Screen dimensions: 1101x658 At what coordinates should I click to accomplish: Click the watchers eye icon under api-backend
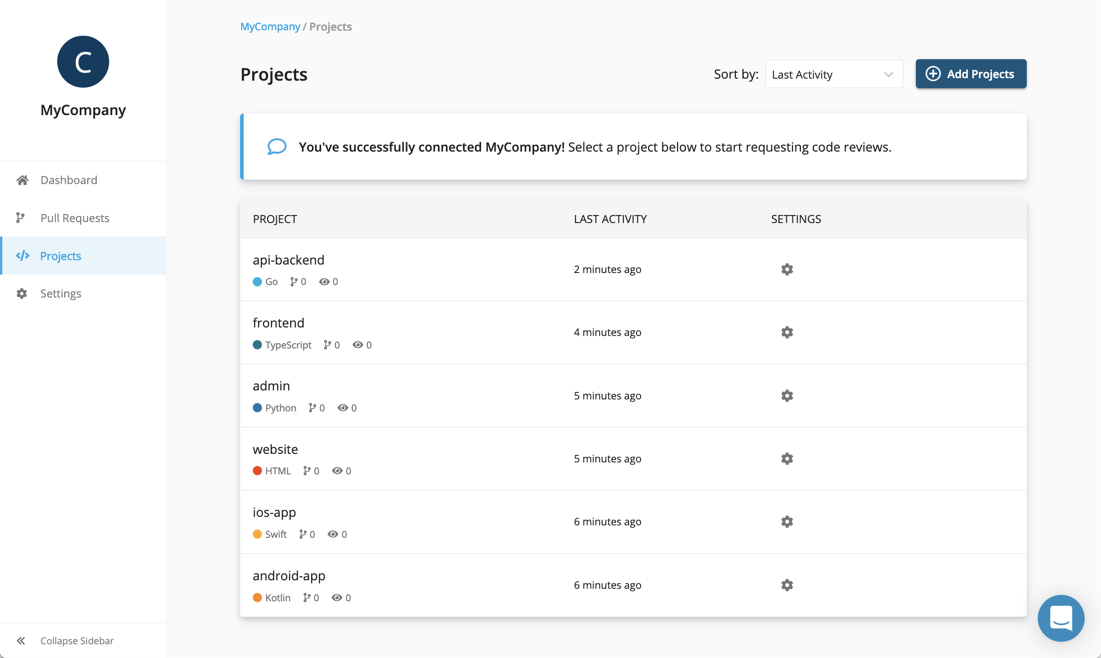tap(324, 282)
